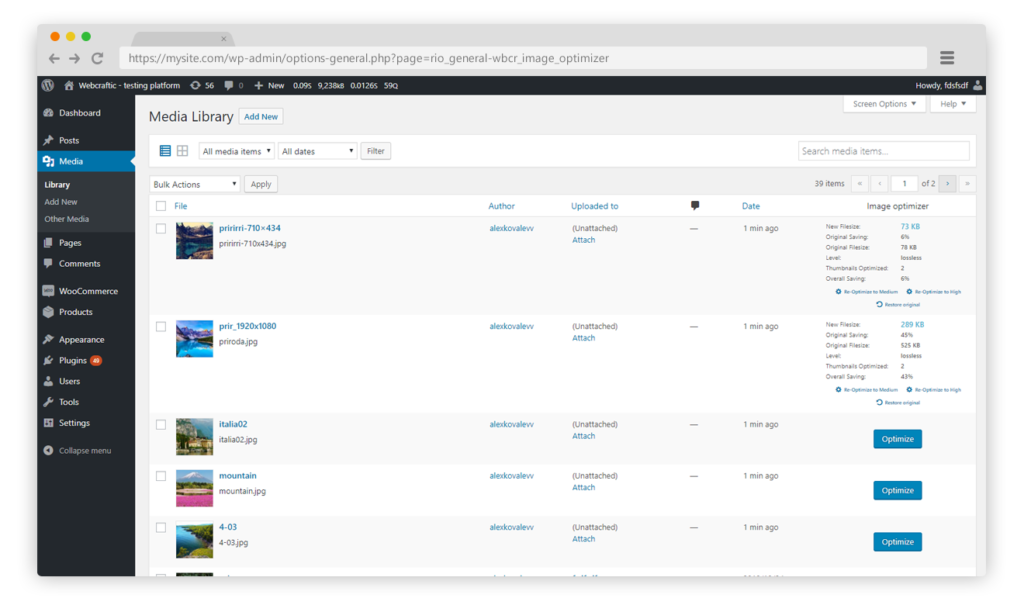
Task: Open the Settings menu in sidebar
Action: (86, 423)
